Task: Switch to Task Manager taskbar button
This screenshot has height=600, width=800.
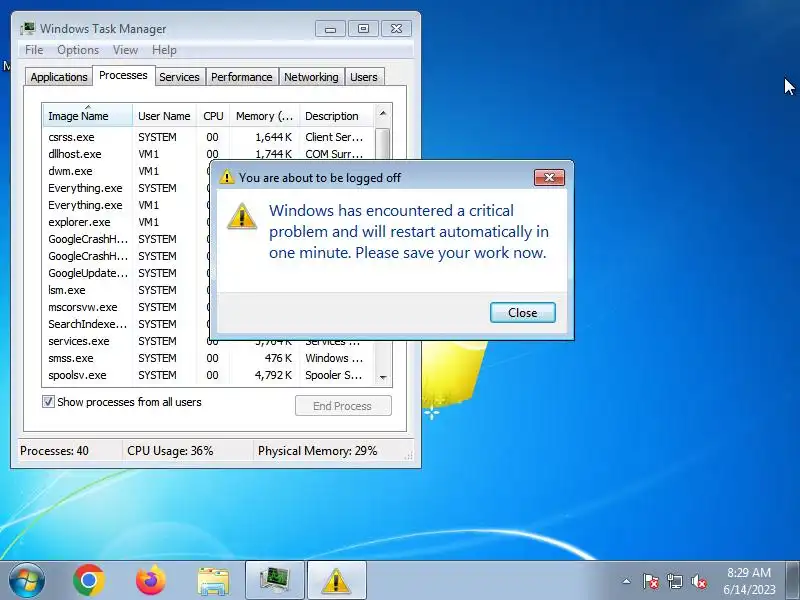Action: pos(274,581)
